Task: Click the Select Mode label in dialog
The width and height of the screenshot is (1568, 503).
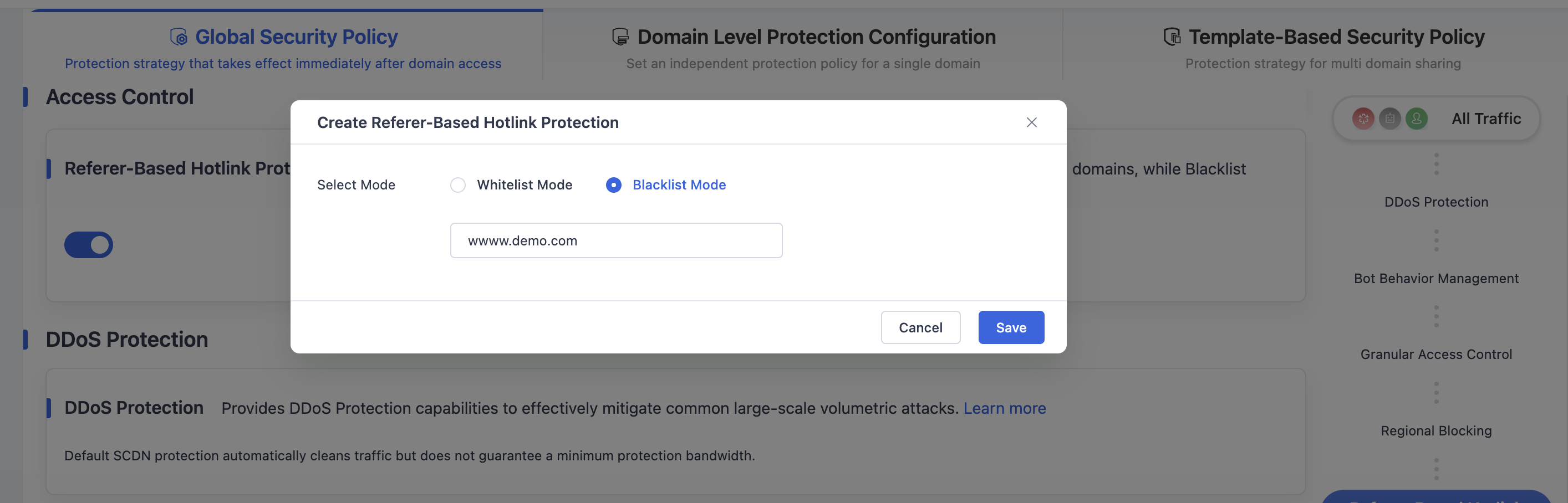Action: tap(356, 185)
